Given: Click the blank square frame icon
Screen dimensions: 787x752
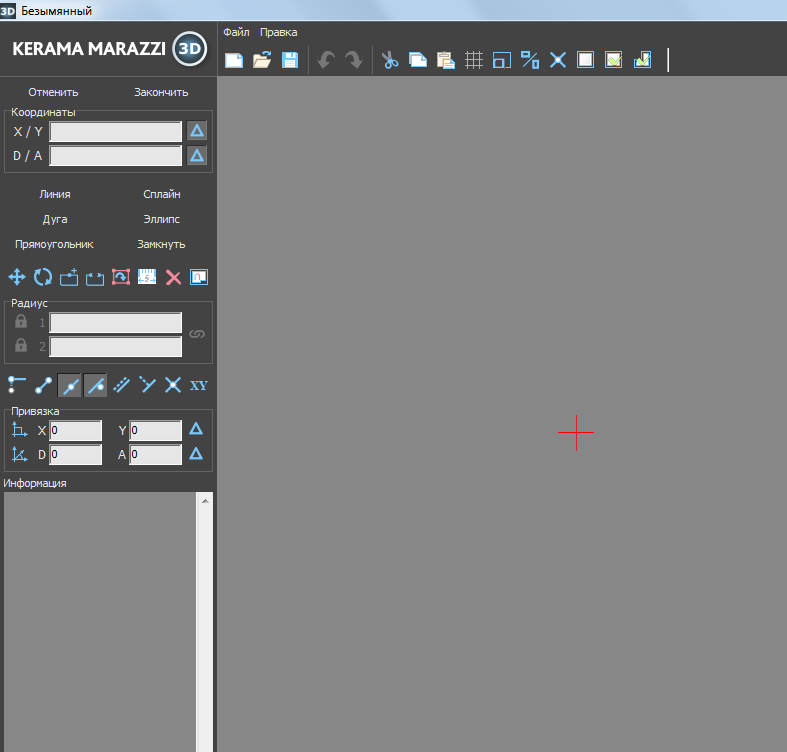Looking at the screenshot, I should coord(586,60).
